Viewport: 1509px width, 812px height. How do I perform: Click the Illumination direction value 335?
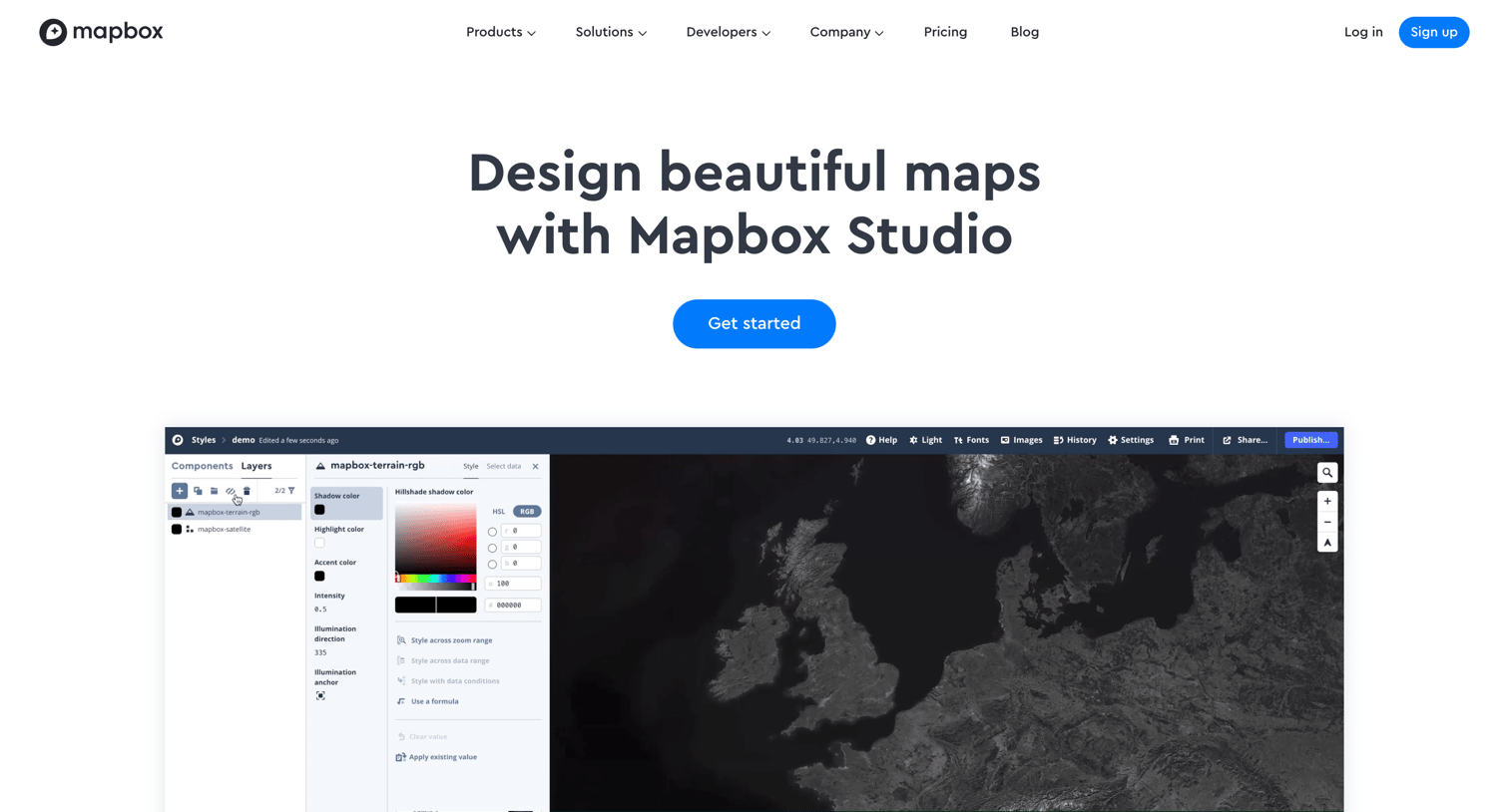click(x=320, y=652)
